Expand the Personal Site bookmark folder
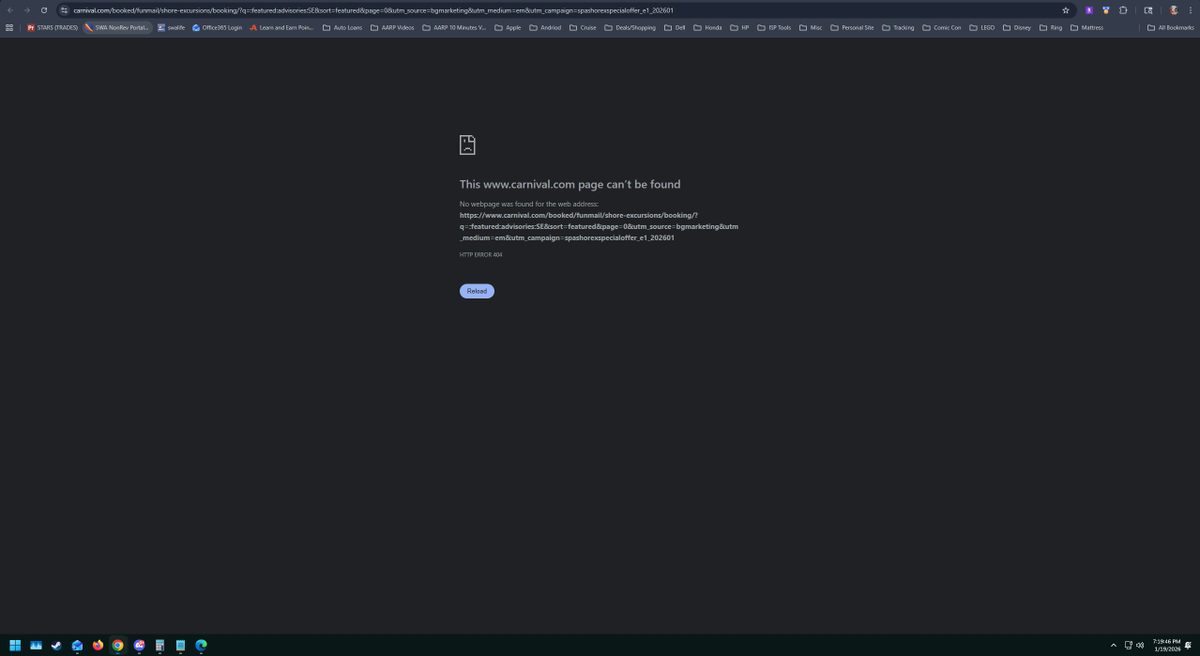 853,27
